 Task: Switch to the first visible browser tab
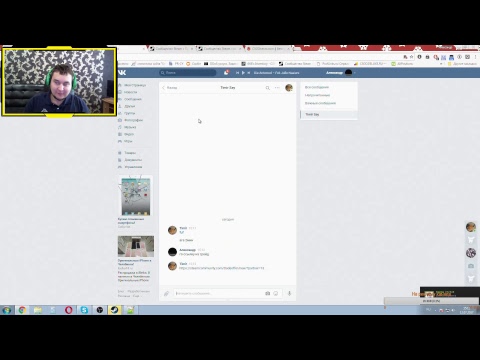click(x=172, y=49)
